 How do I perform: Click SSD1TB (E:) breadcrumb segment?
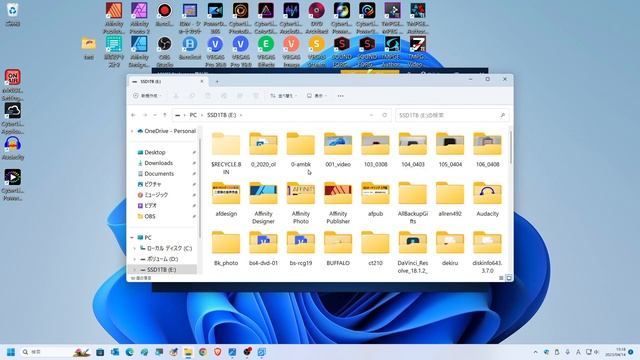tap(222, 116)
